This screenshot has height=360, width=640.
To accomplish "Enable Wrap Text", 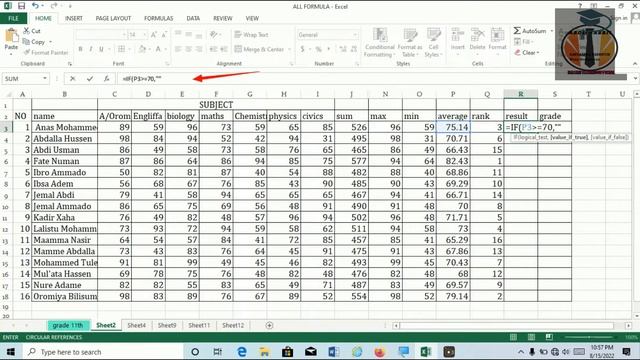I will coord(251,35).
